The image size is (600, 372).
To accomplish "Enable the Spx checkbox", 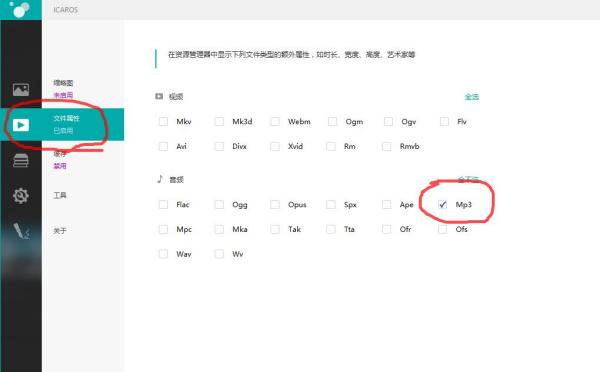I will coord(331,205).
